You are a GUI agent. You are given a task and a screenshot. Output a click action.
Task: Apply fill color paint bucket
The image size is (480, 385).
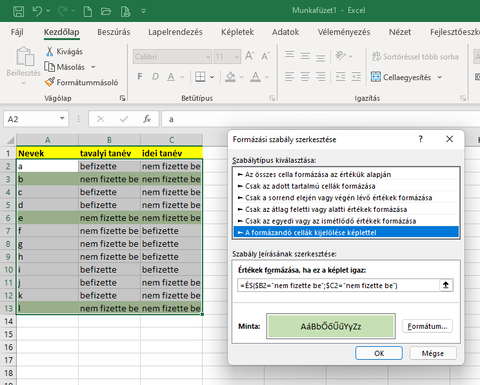pos(230,77)
